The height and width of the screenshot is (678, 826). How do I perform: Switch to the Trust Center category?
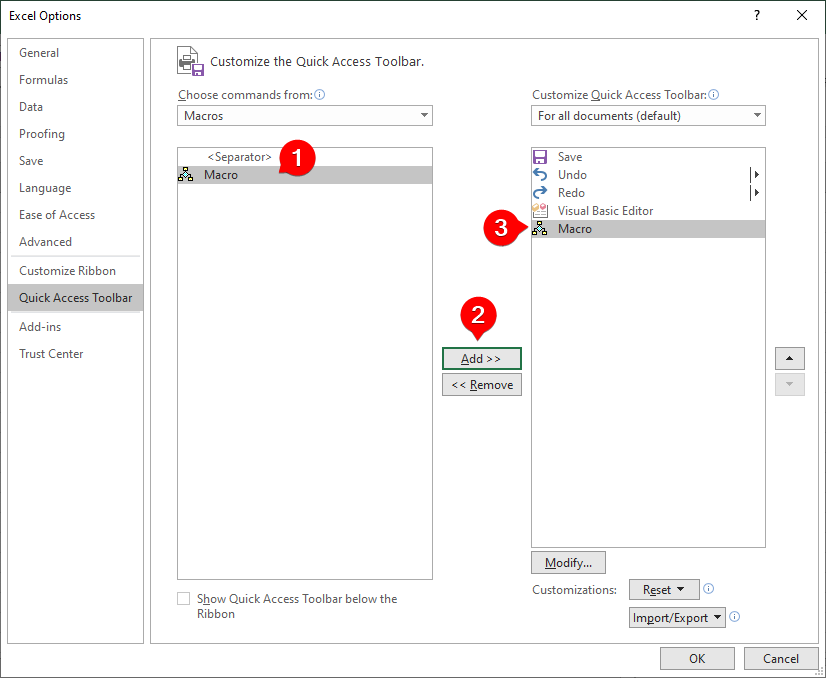point(76,354)
